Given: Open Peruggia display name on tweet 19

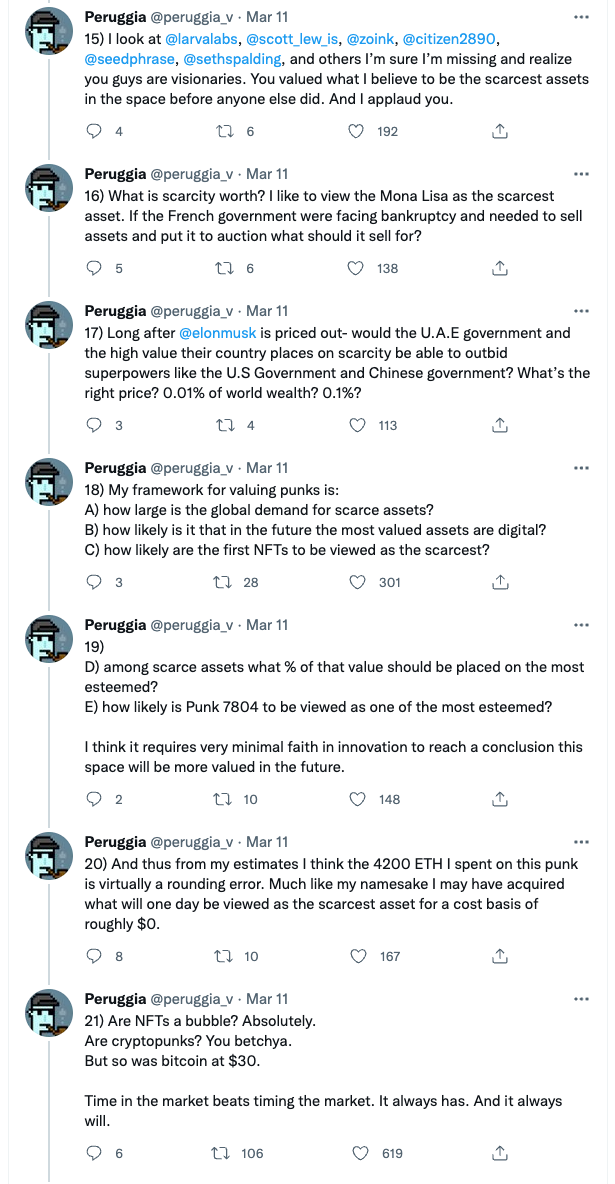Looking at the screenshot, I should 116,624.
